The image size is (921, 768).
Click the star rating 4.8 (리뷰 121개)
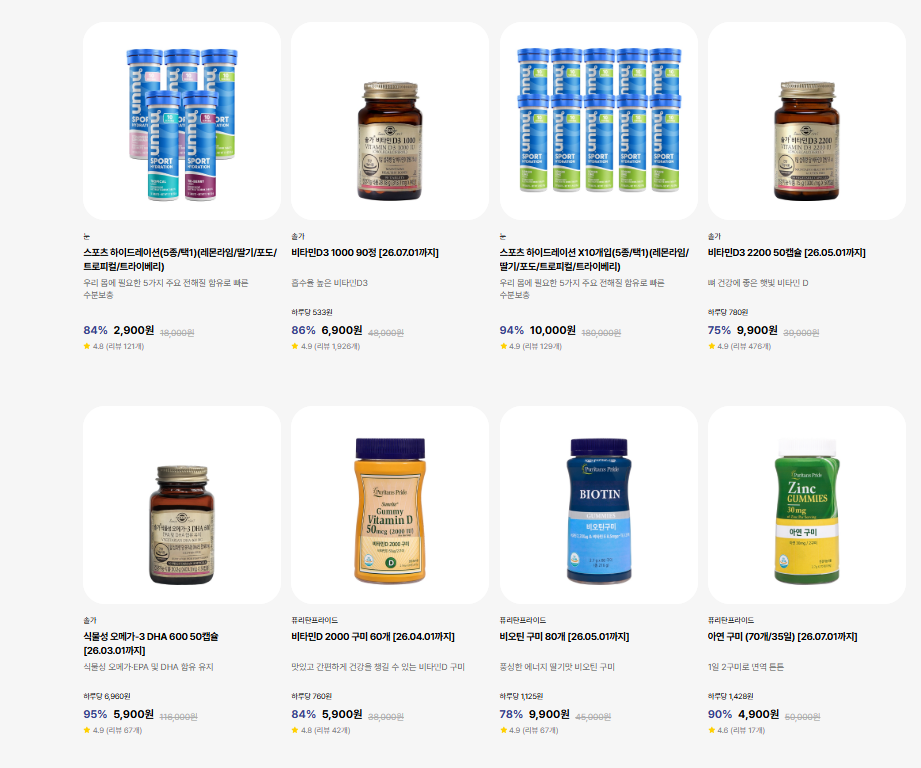(x=114, y=346)
